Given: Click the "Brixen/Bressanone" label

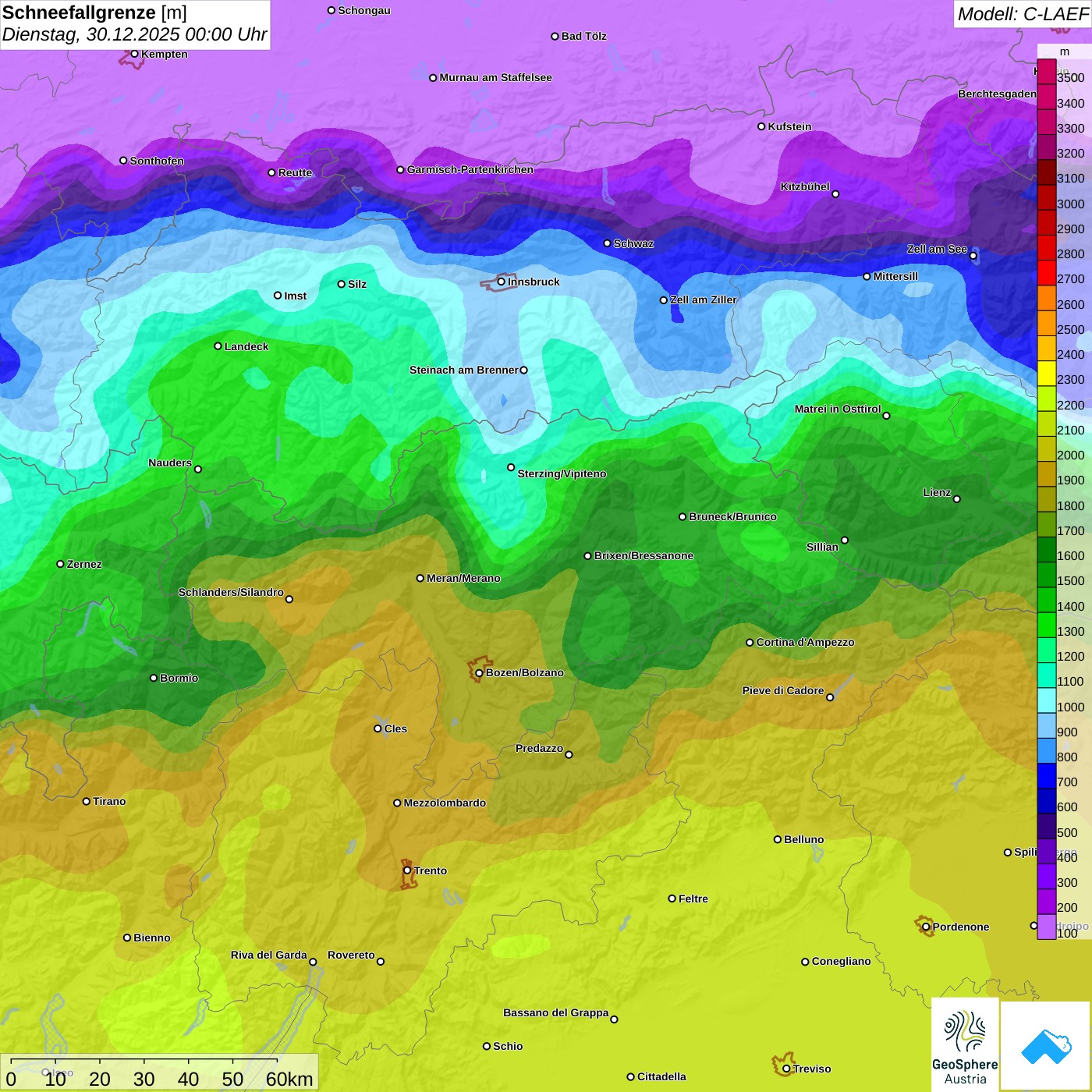Looking at the screenshot, I should (x=643, y=555).
